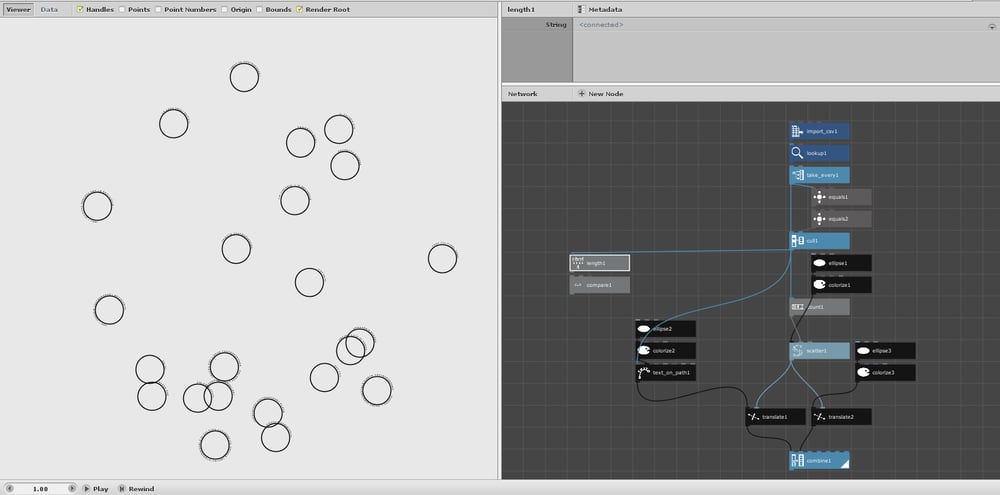Viewport: 1000px width, 495px height.
Task: Click the New Node button label
Action: click(x=606, y=94)
